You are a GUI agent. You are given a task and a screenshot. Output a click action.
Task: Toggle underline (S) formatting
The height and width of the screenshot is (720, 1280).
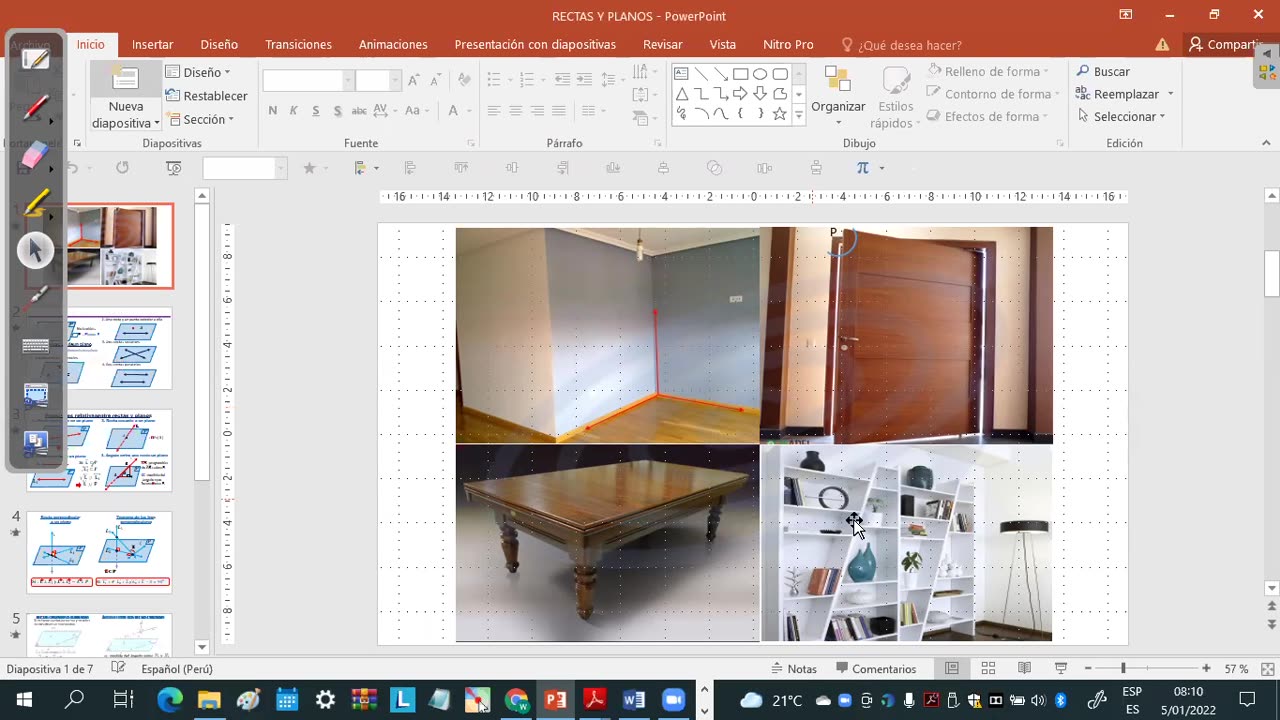click(316, 111)
